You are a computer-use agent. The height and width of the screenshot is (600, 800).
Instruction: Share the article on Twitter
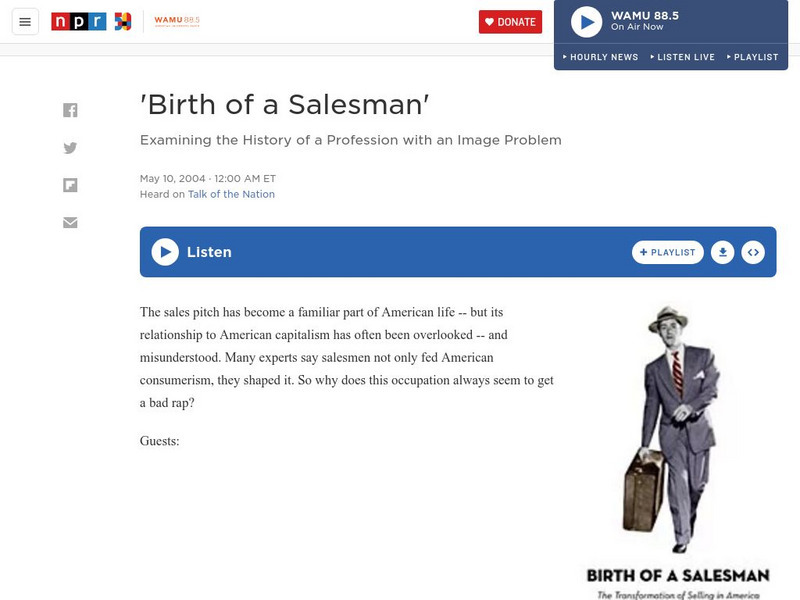pos(70,147)
